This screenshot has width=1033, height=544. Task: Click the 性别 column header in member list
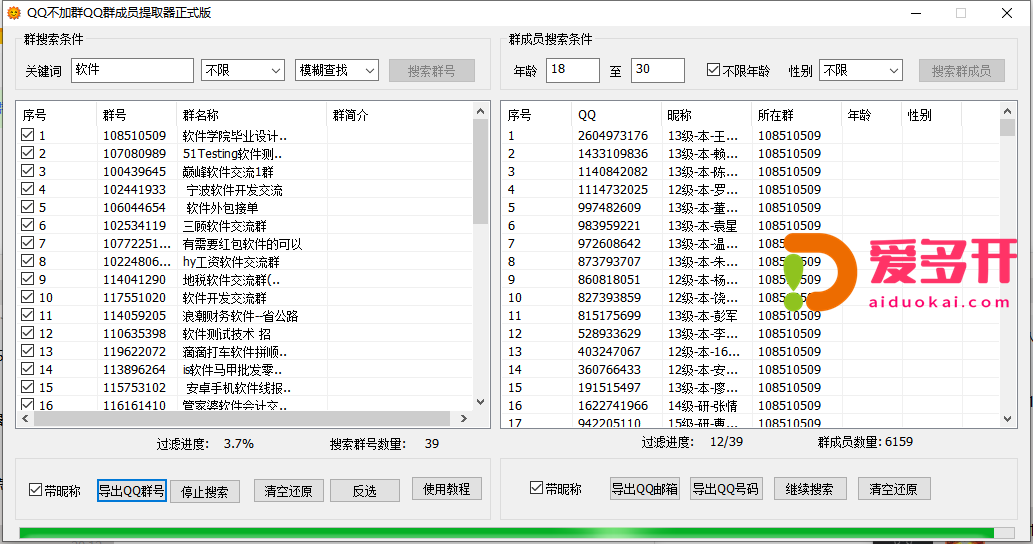click(931, 115)
